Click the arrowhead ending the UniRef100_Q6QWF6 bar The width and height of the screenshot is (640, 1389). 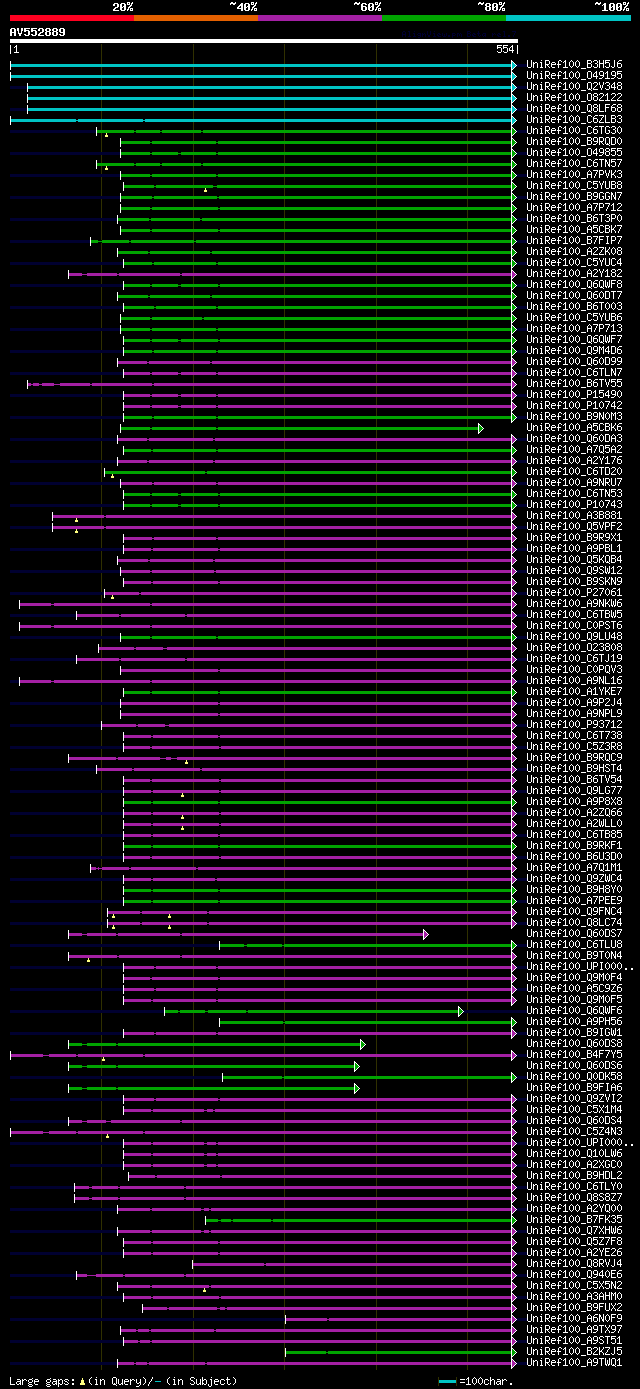pyautogui.click(x=461, y=1011)
